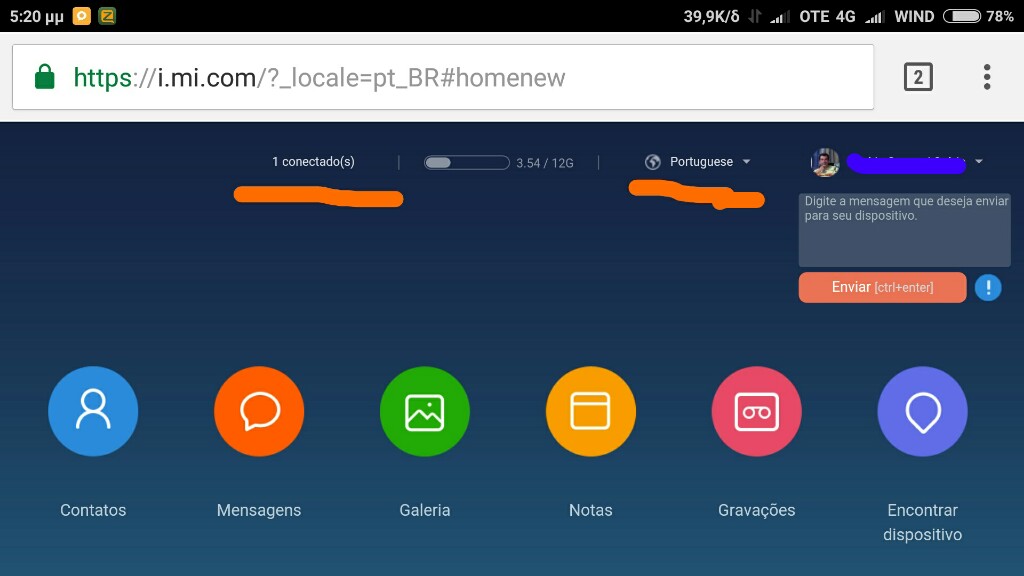
Task: Click the Enviar send button
Action: point(882,287)
